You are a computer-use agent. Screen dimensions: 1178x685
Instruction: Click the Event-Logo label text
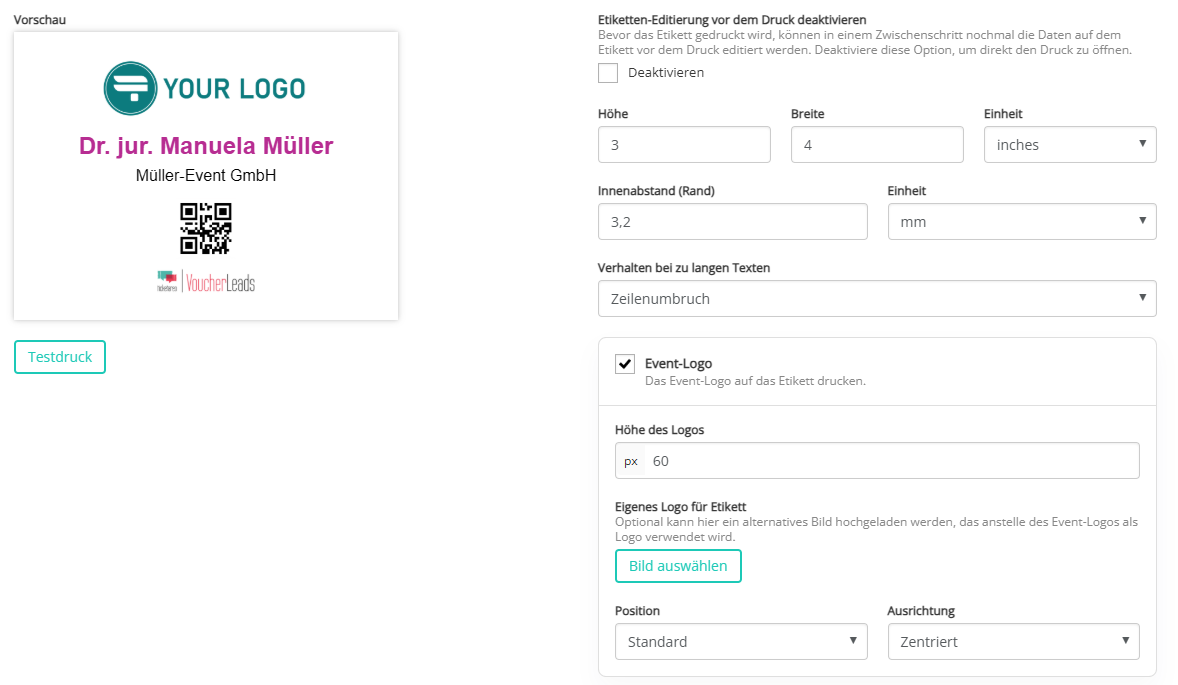pos(678,364)
